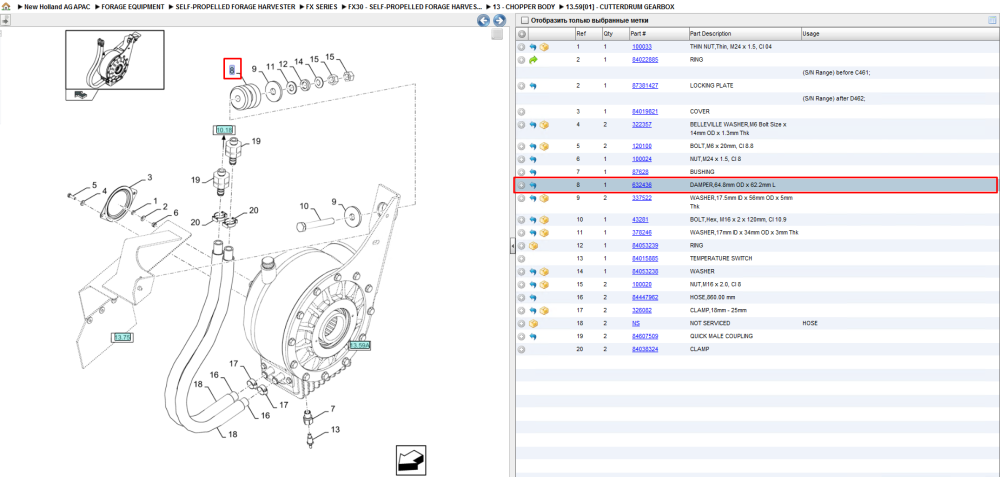This screenshot has width=1000, height=477.
Task: Click callout number 10 on the diagram
Action: point(304,206)
